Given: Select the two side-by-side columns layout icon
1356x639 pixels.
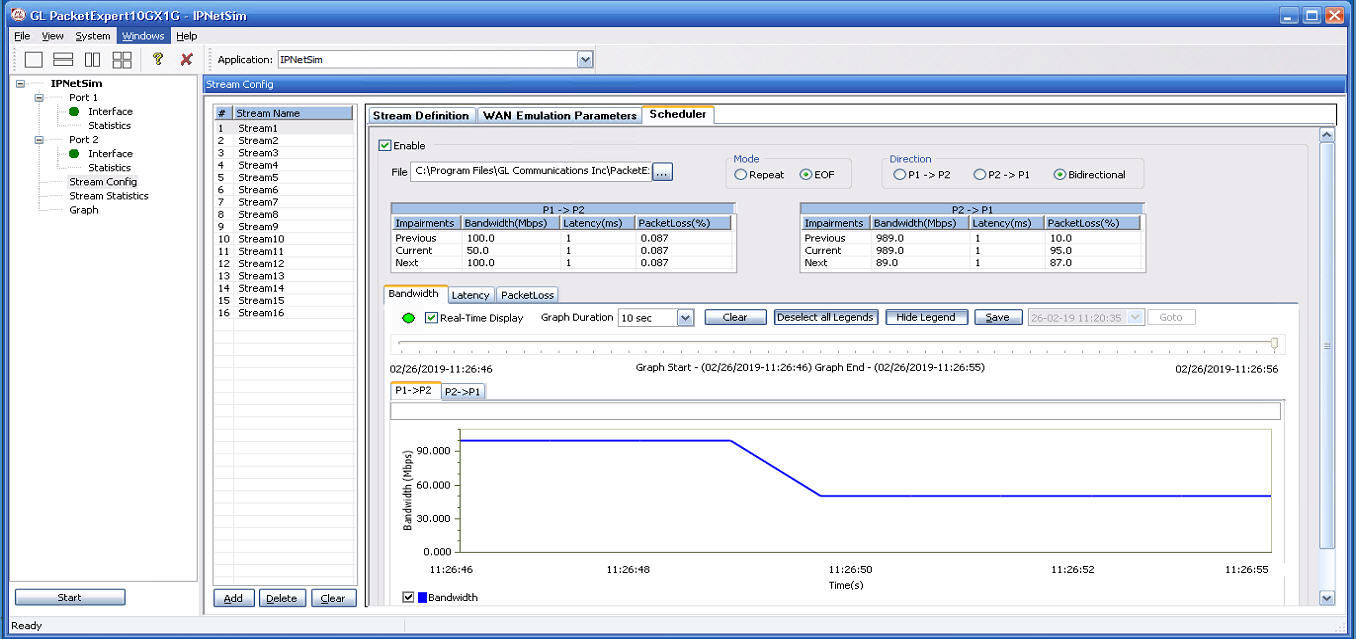Looking at the screenshot, I should click(93, 60).
